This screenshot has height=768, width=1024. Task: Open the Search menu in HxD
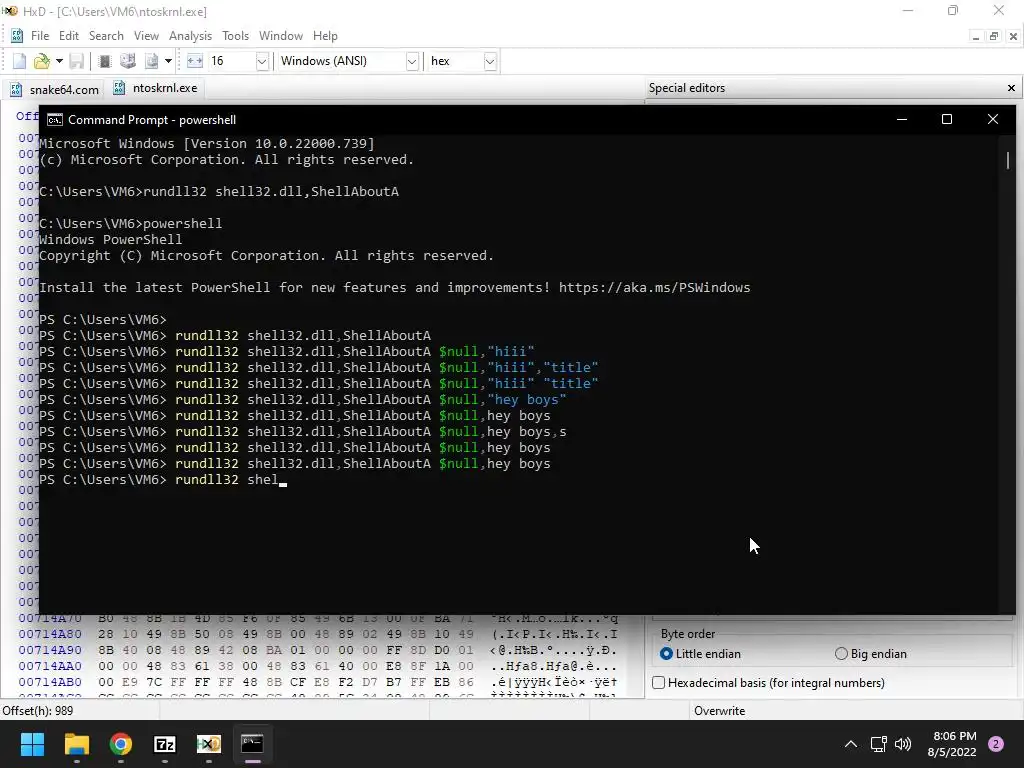tap(106, 36)
